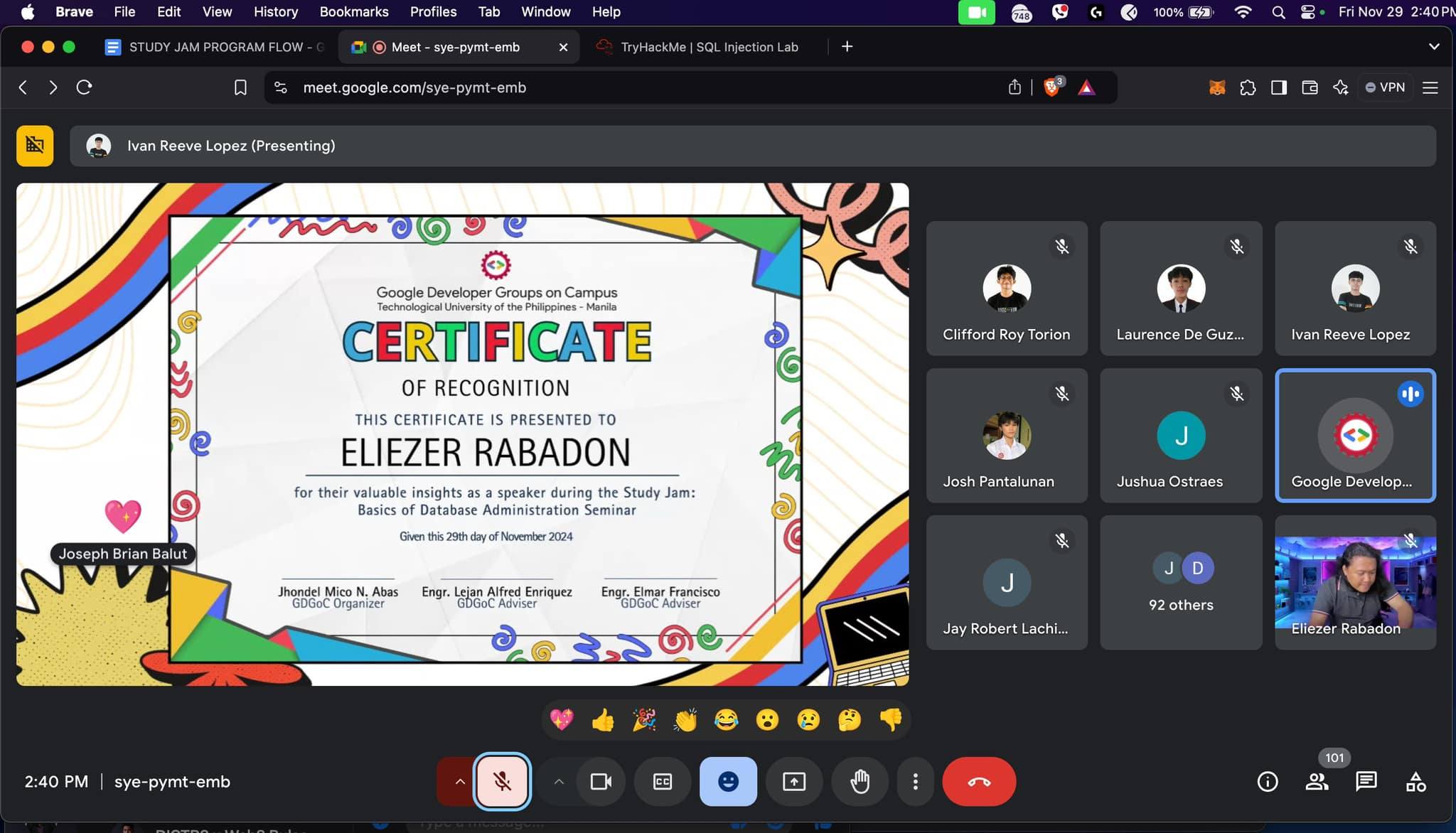Go forward in browser history

tap(53, 87)
